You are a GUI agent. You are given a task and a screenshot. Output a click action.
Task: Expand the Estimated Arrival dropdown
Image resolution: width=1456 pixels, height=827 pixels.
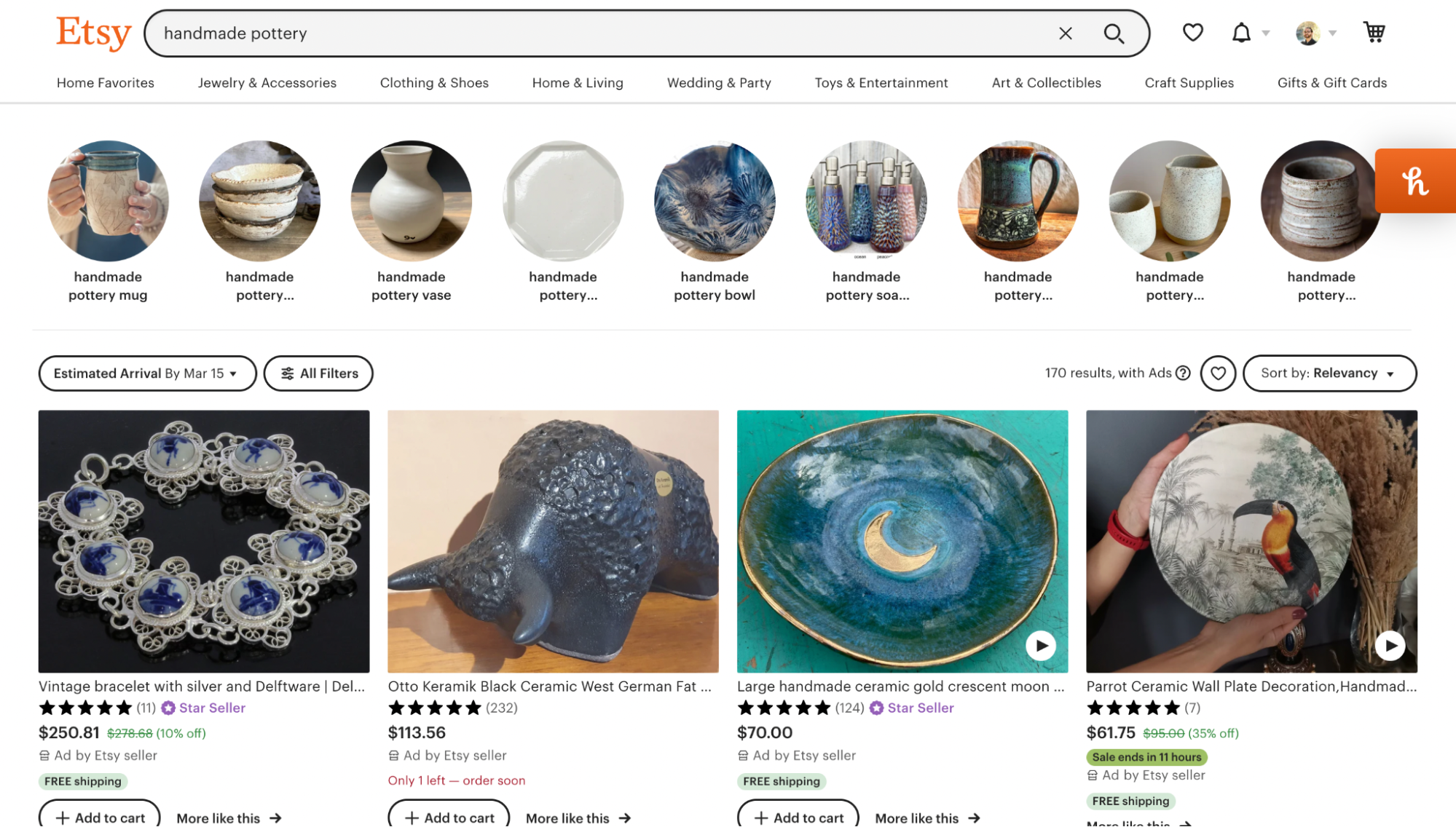tap(147, 373)
